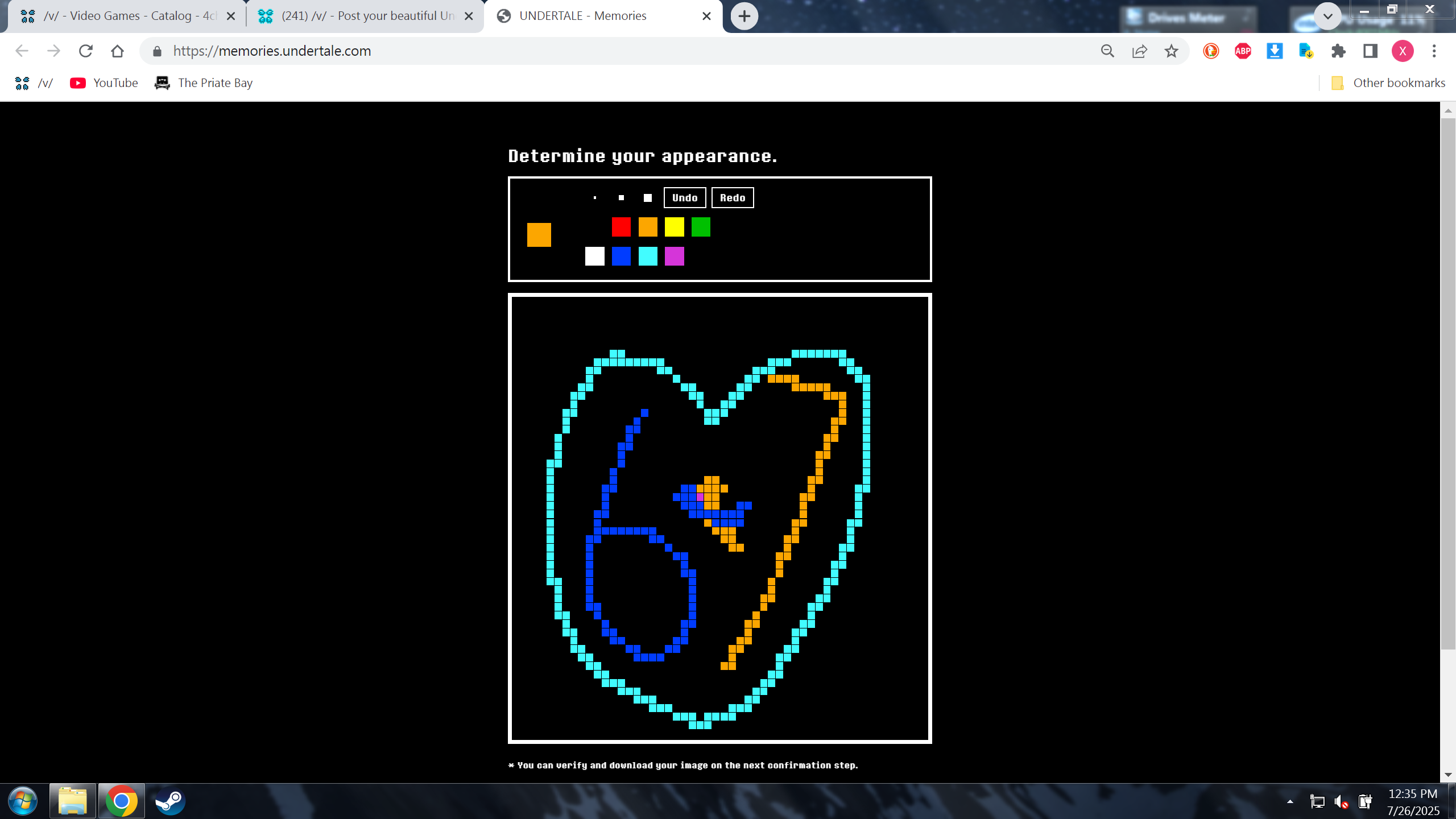
Task: Expand the Other bookmarks folder
Action: point(1388,83)
